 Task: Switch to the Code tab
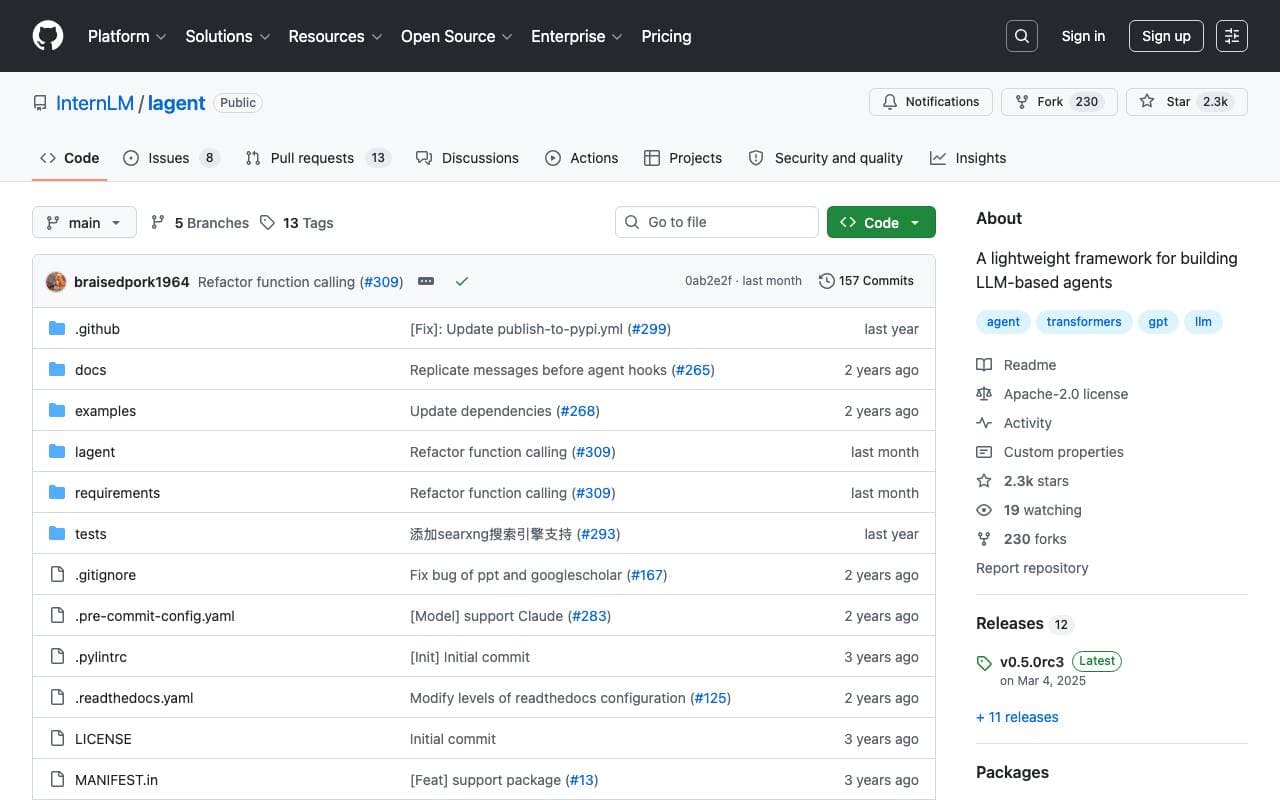click(x=70, y=158)
